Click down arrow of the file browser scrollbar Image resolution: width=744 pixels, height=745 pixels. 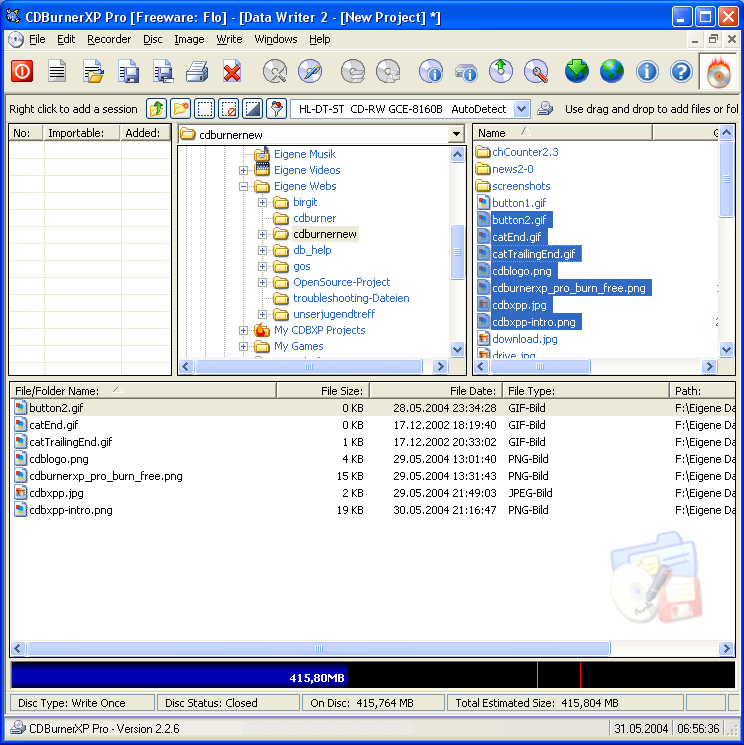(726, 350)
